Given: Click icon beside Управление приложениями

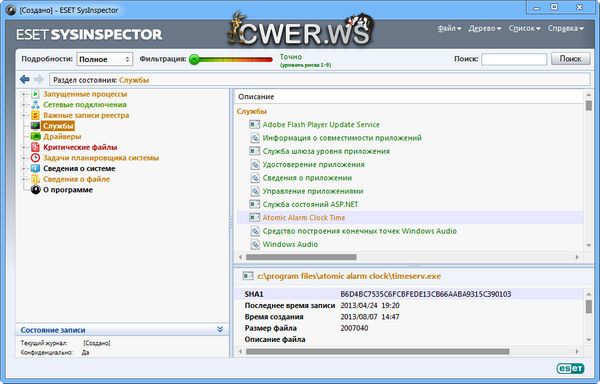Looking at the screenshot, I should [x=254, y=191].
